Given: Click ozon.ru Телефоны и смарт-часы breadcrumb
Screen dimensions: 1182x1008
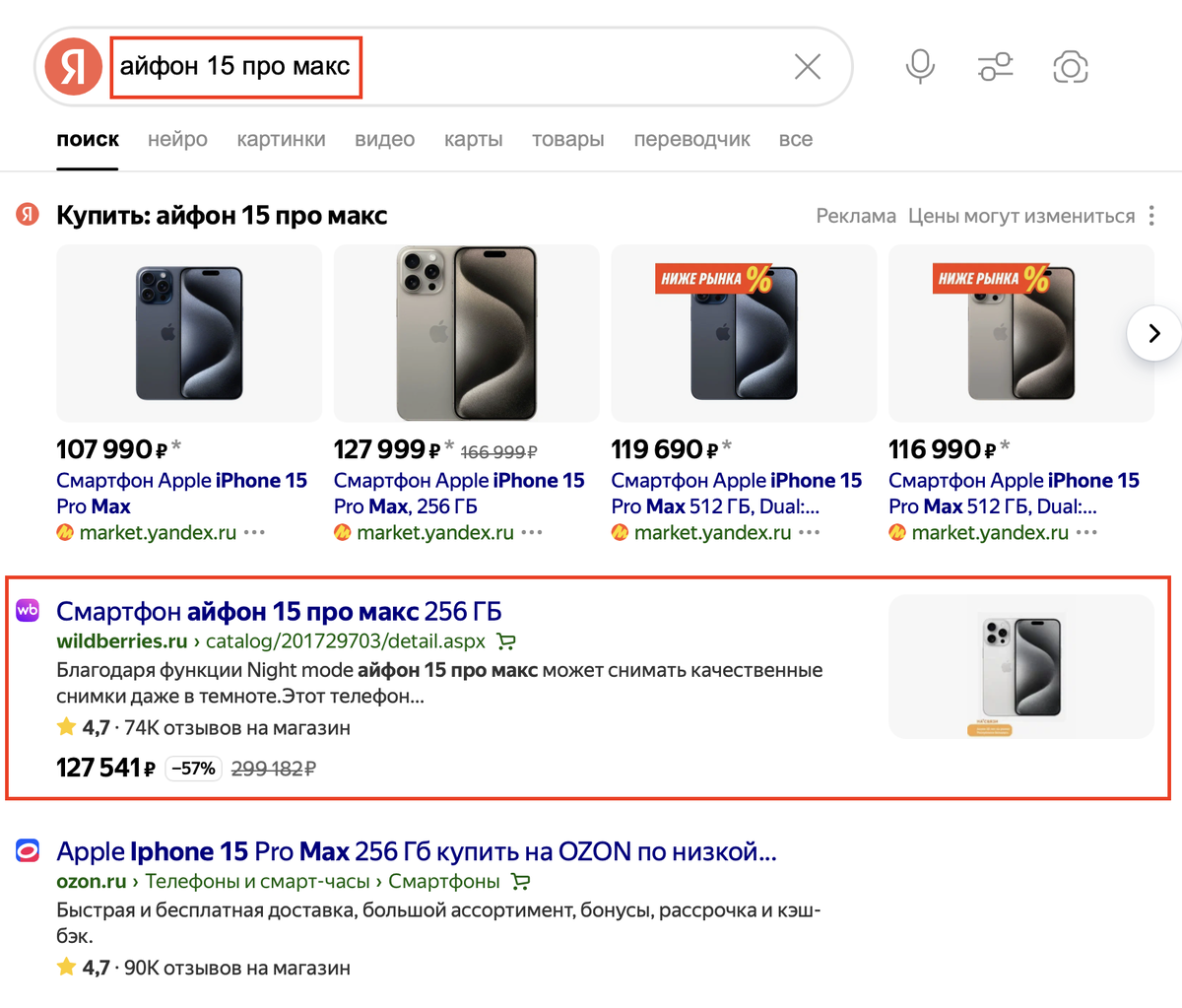Looking at the screenshot, I should pyautogui.click(x=278, y=882).
